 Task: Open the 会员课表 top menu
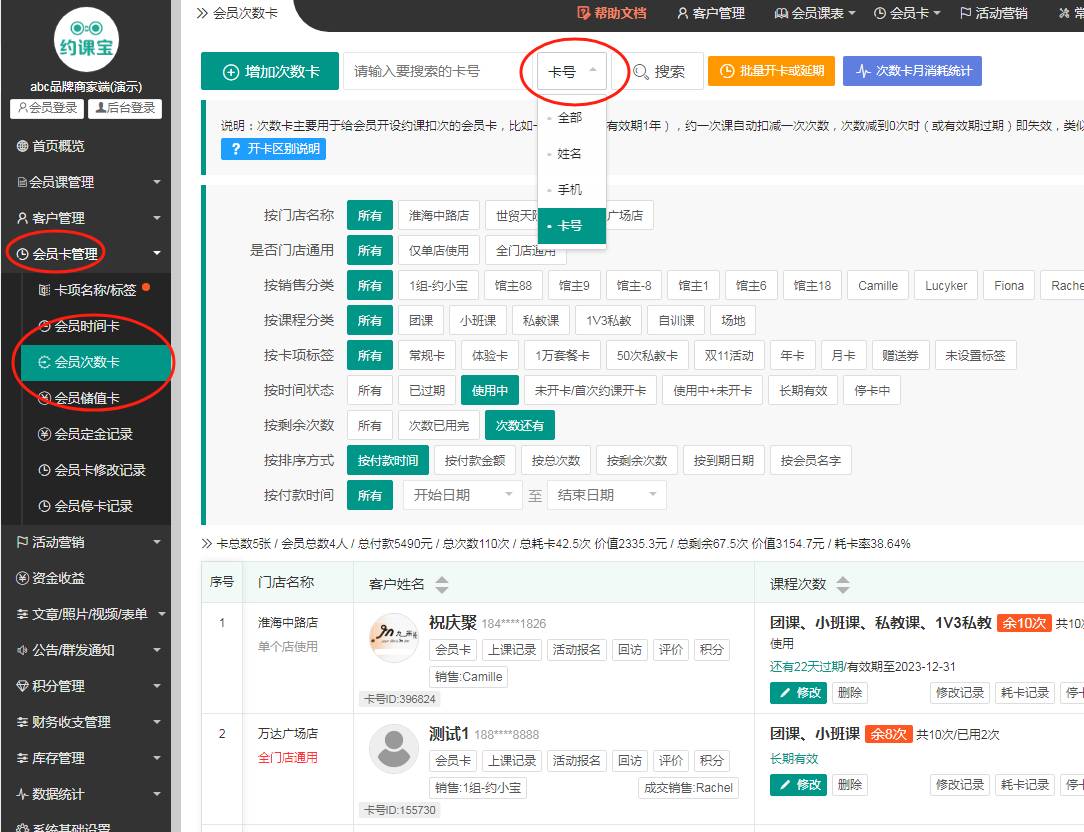[815, 13]
